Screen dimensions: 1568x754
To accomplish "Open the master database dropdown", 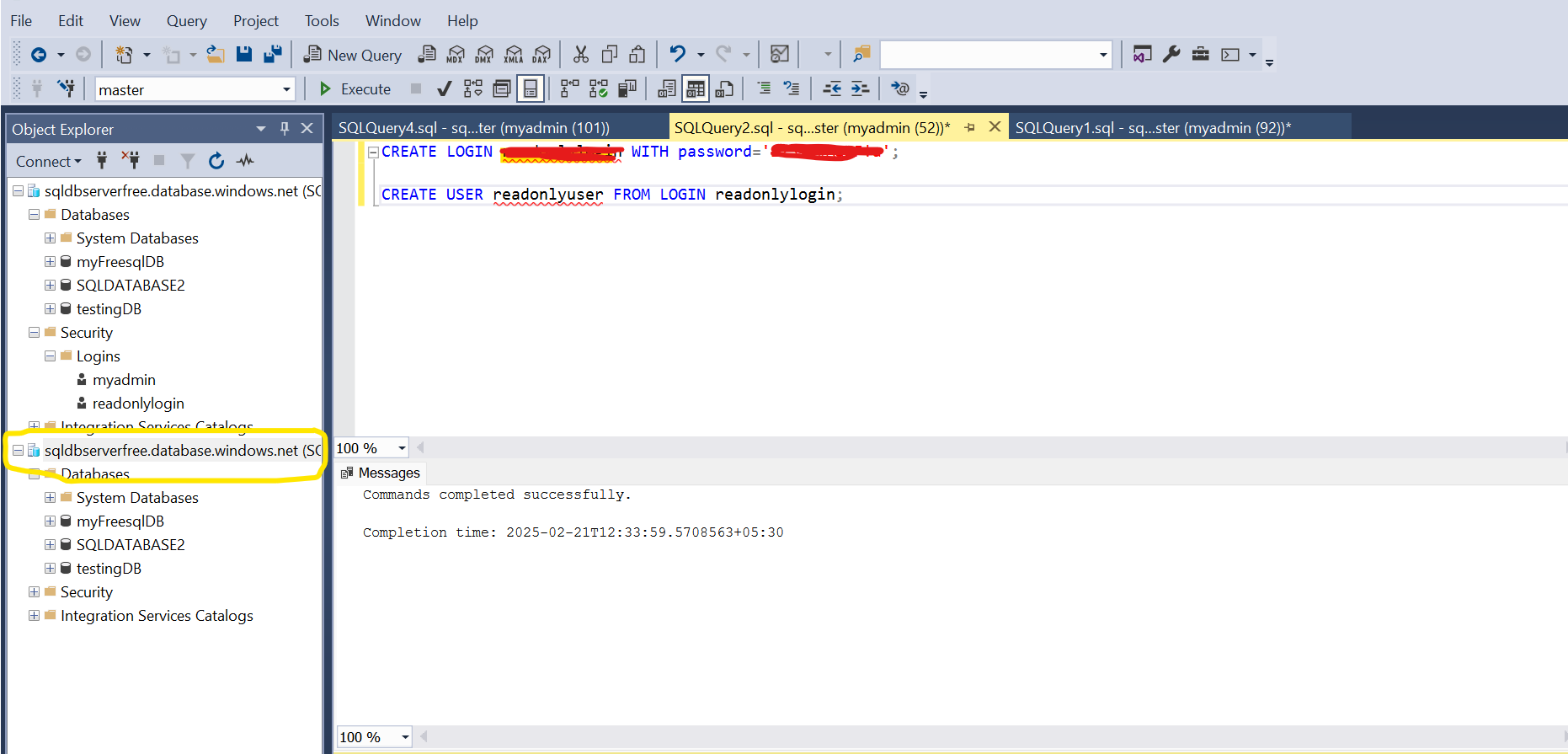I will pyautogui.click(x=286, y=89).
